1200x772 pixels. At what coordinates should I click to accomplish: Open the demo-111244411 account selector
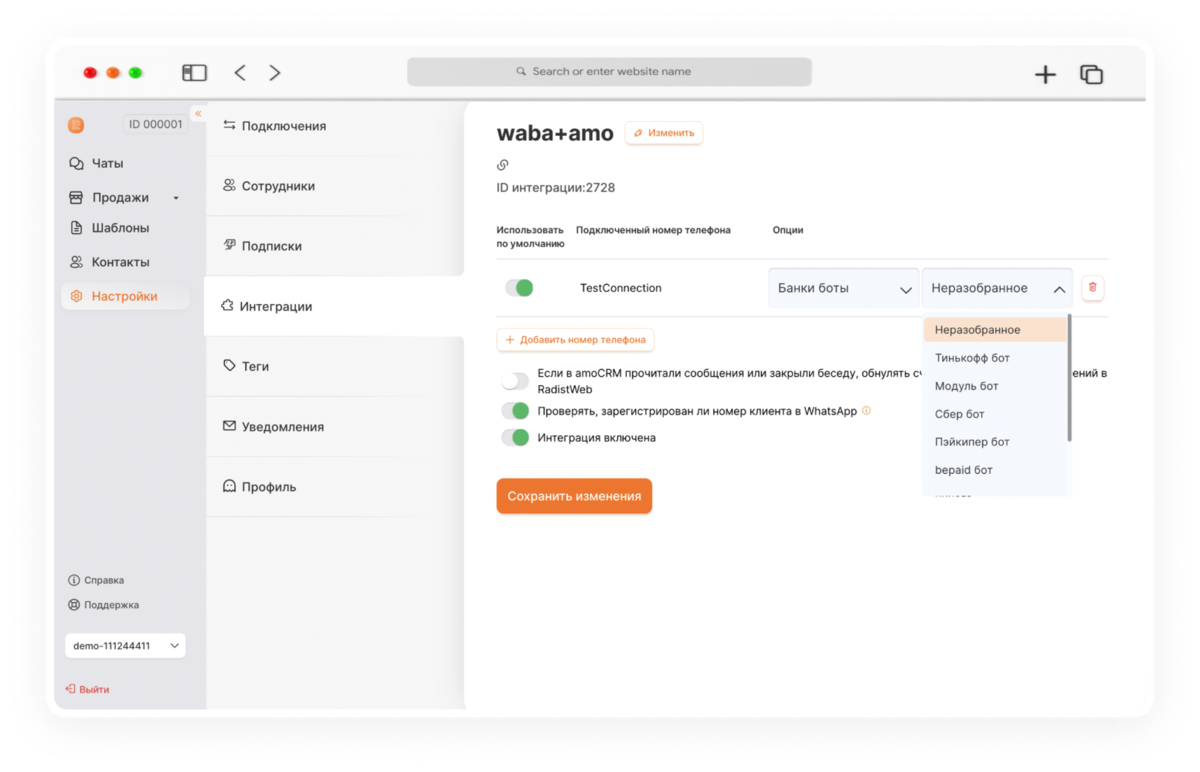coord(125,646)
